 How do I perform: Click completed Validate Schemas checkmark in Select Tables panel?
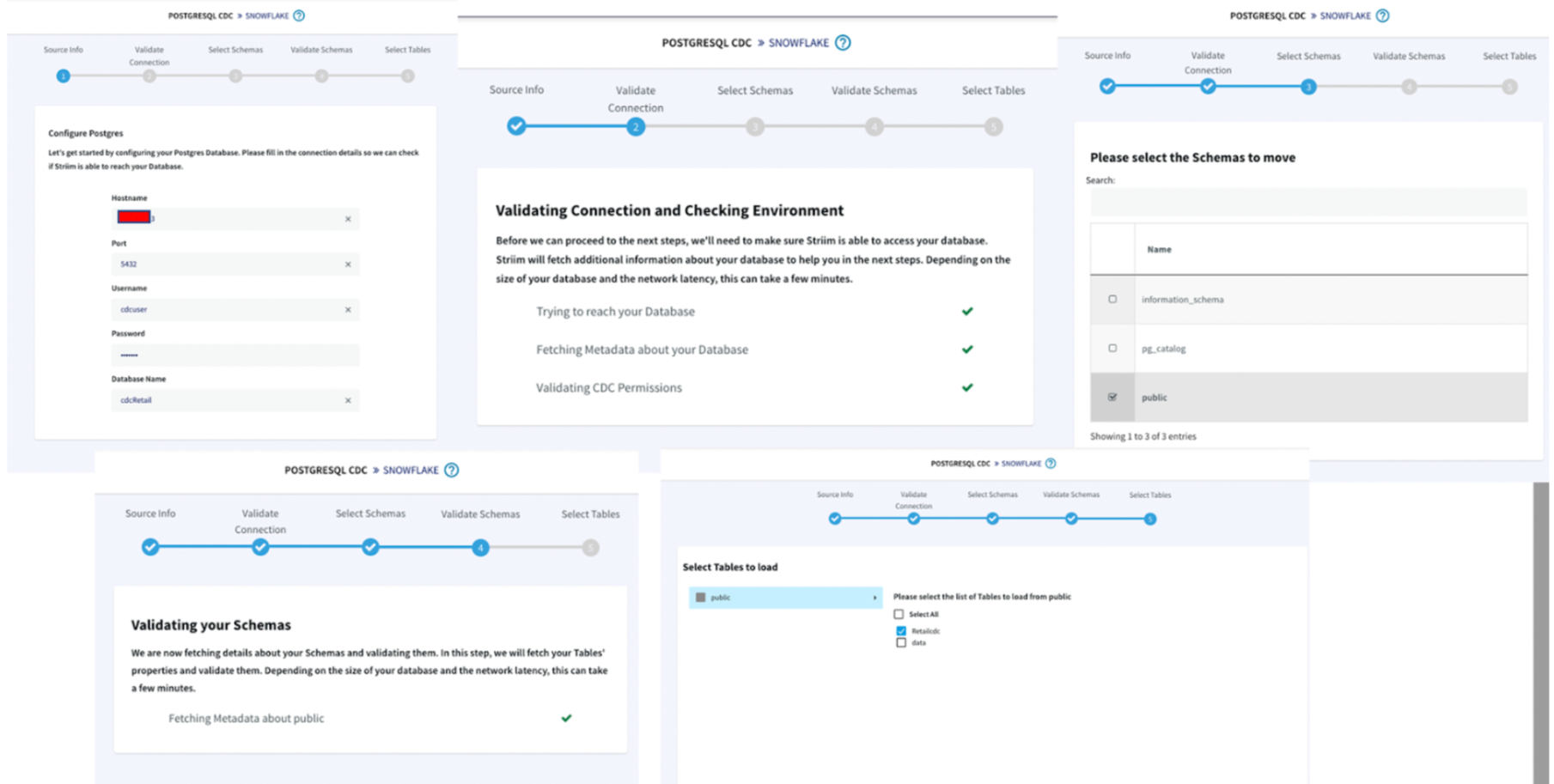[x=1071, y=519]
